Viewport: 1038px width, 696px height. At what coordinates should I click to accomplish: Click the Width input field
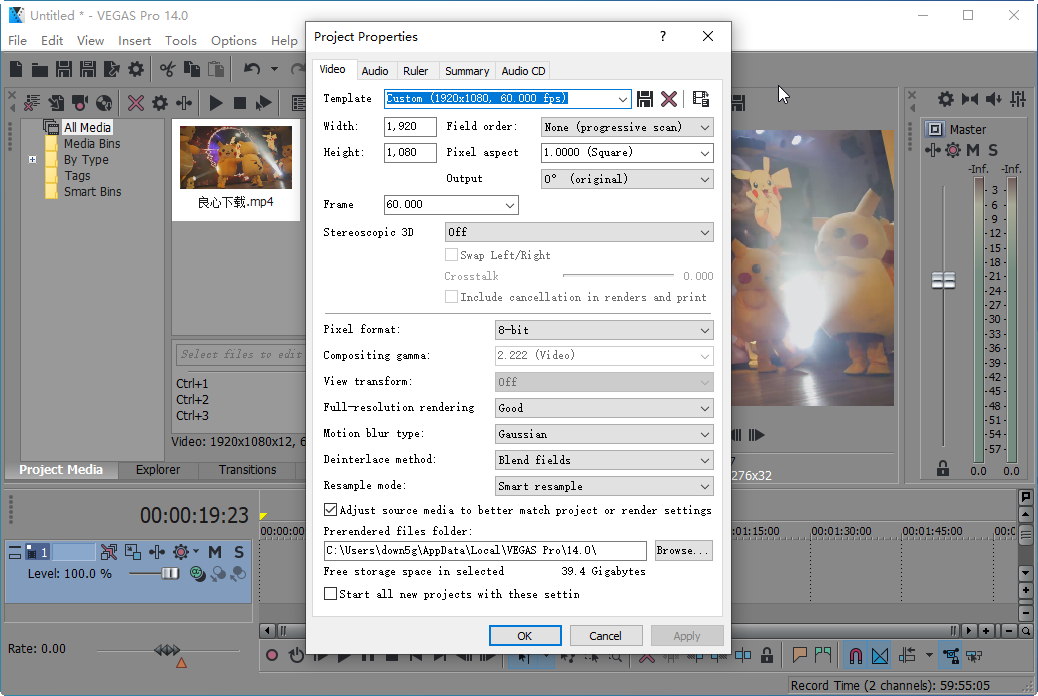[410, 126]
